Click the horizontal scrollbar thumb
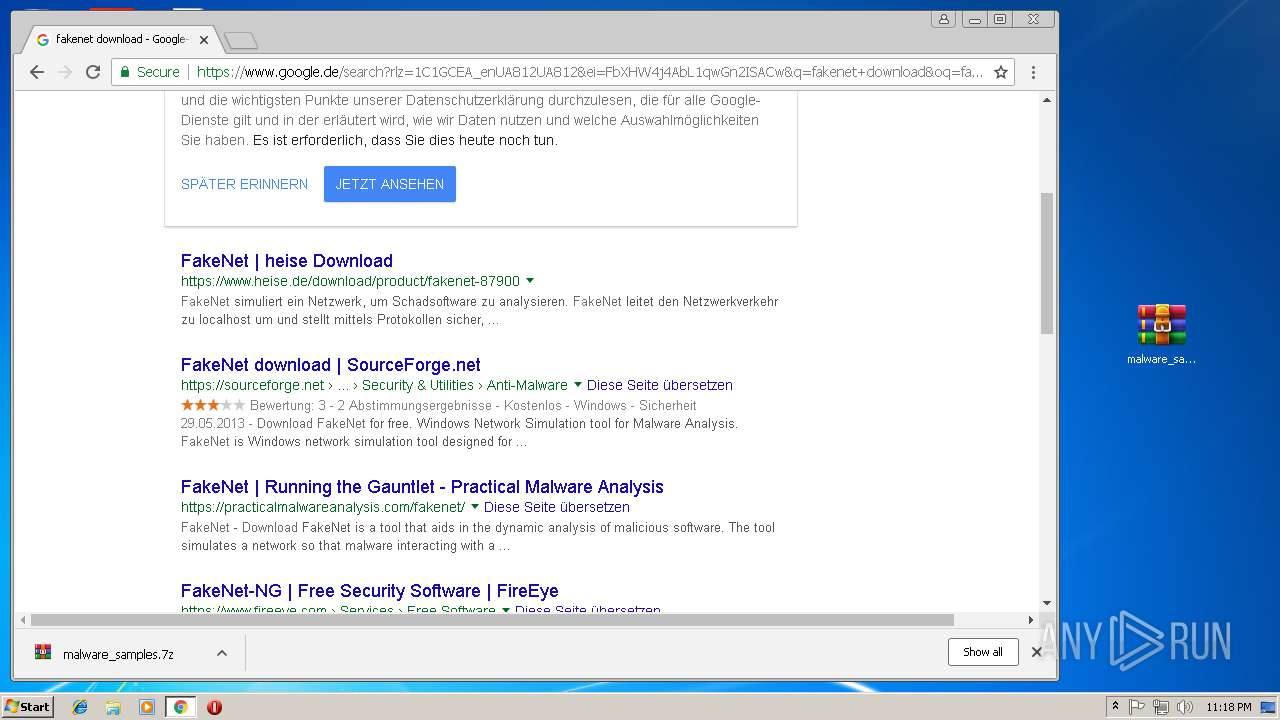The height and width of the screenshot is (720, 1280). point(492,620)
